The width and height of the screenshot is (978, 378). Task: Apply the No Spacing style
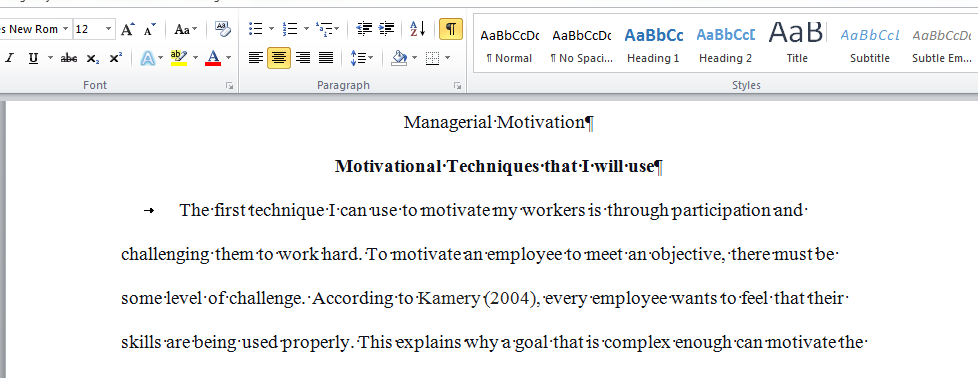point(581,44)
